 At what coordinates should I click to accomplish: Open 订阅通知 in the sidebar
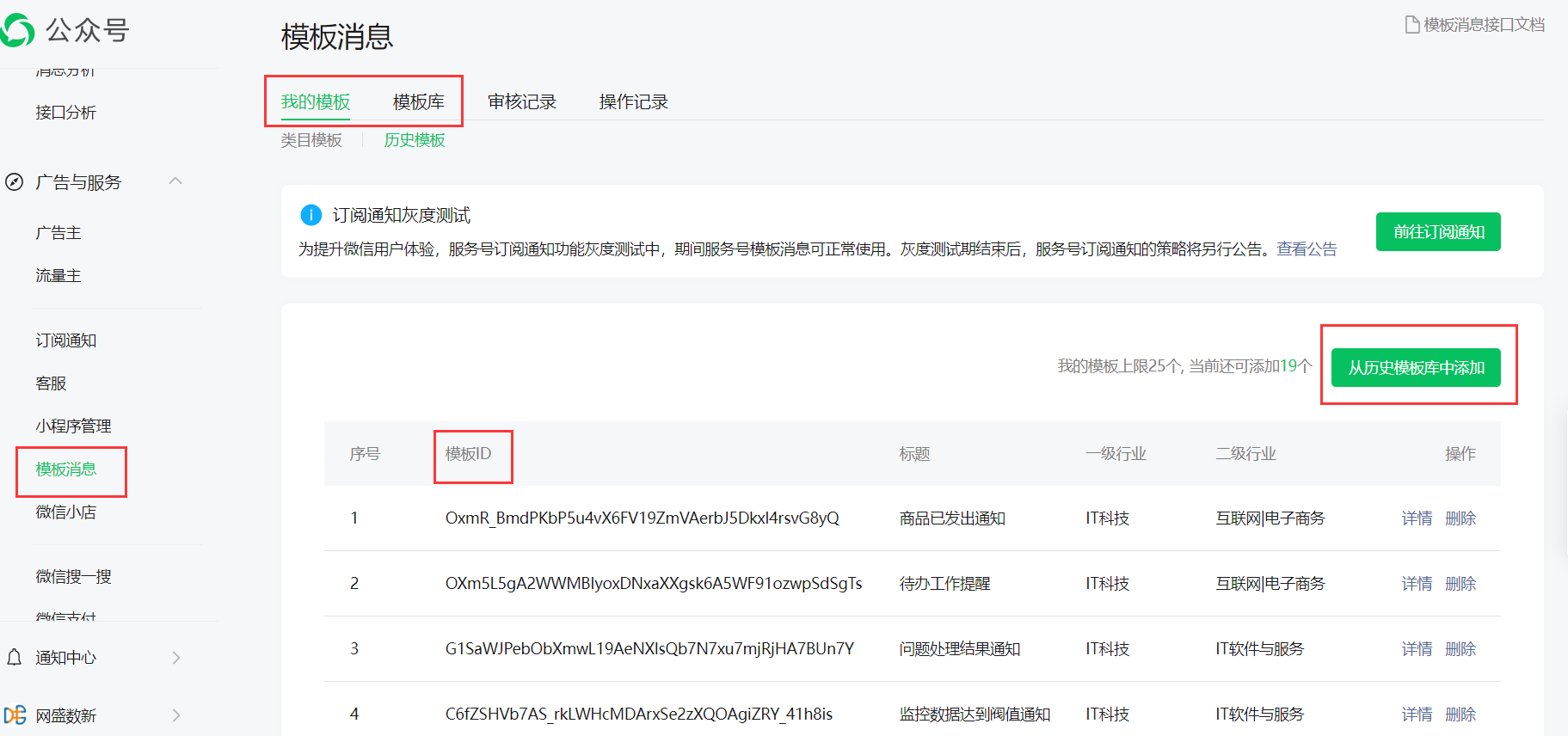pos(66,340)
